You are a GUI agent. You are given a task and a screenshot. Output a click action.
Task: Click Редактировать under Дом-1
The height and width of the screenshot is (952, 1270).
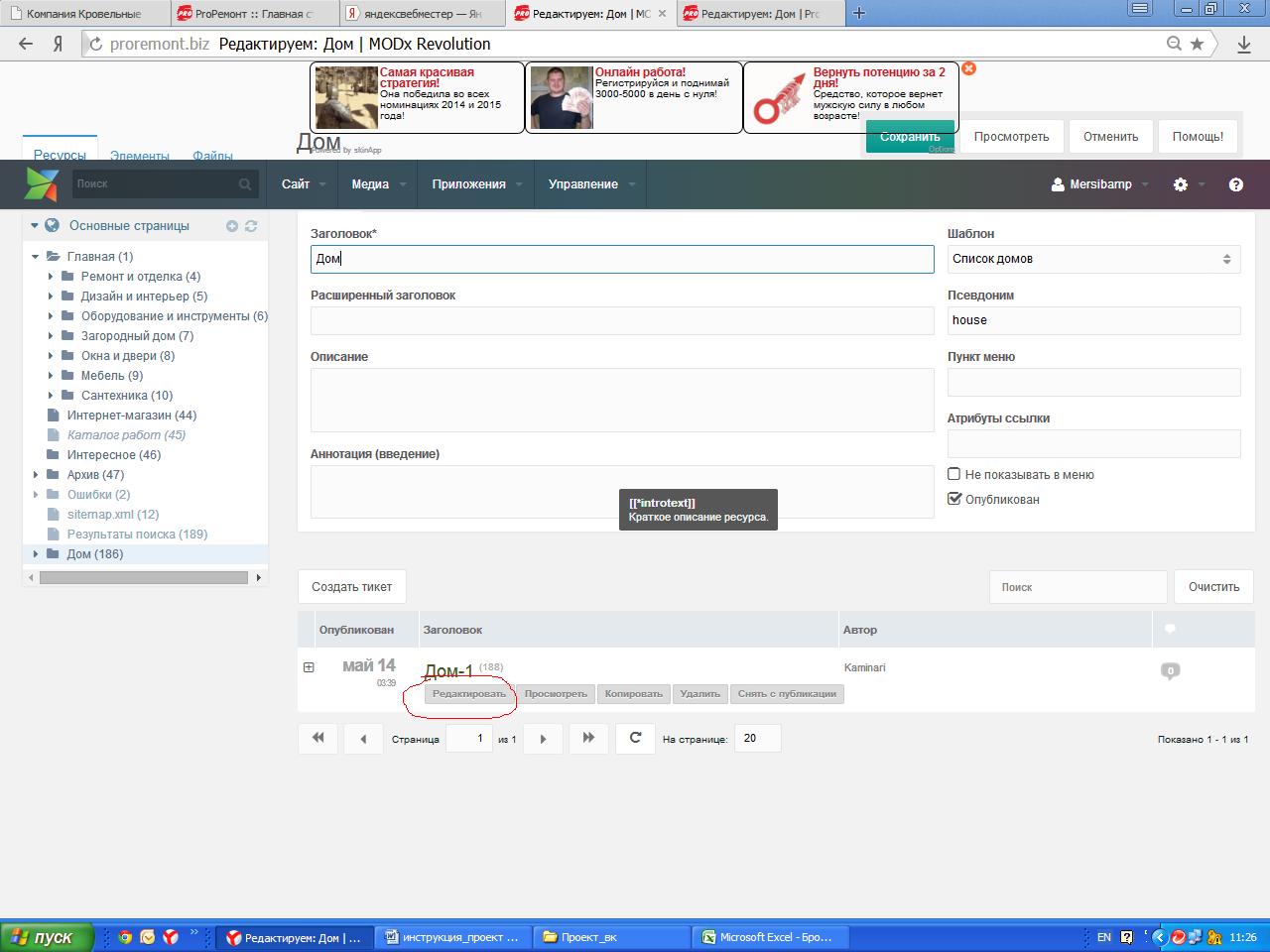click(x=469, y=694)
